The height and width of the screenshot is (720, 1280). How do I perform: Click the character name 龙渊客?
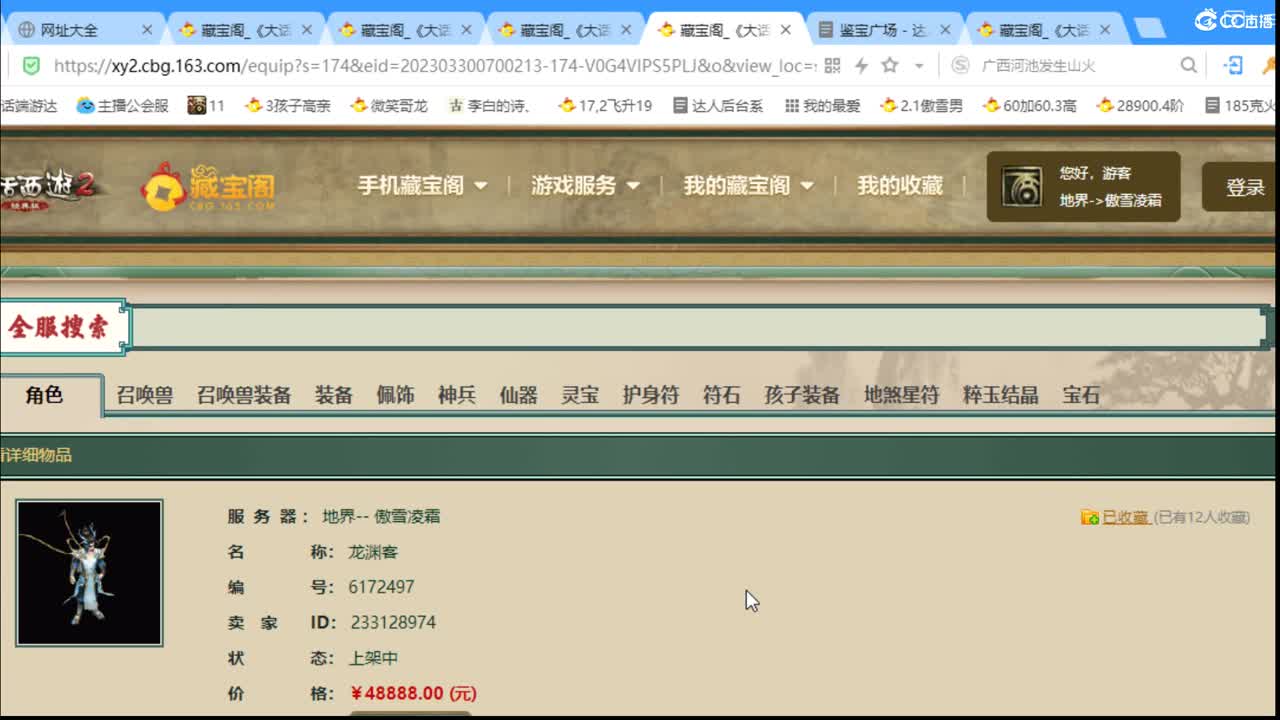point(373,552)
